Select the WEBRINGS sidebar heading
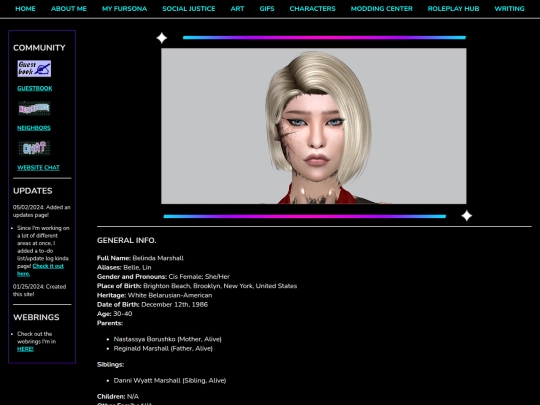The width and height of the screenshot is (540, 405). tap(36, 317)
